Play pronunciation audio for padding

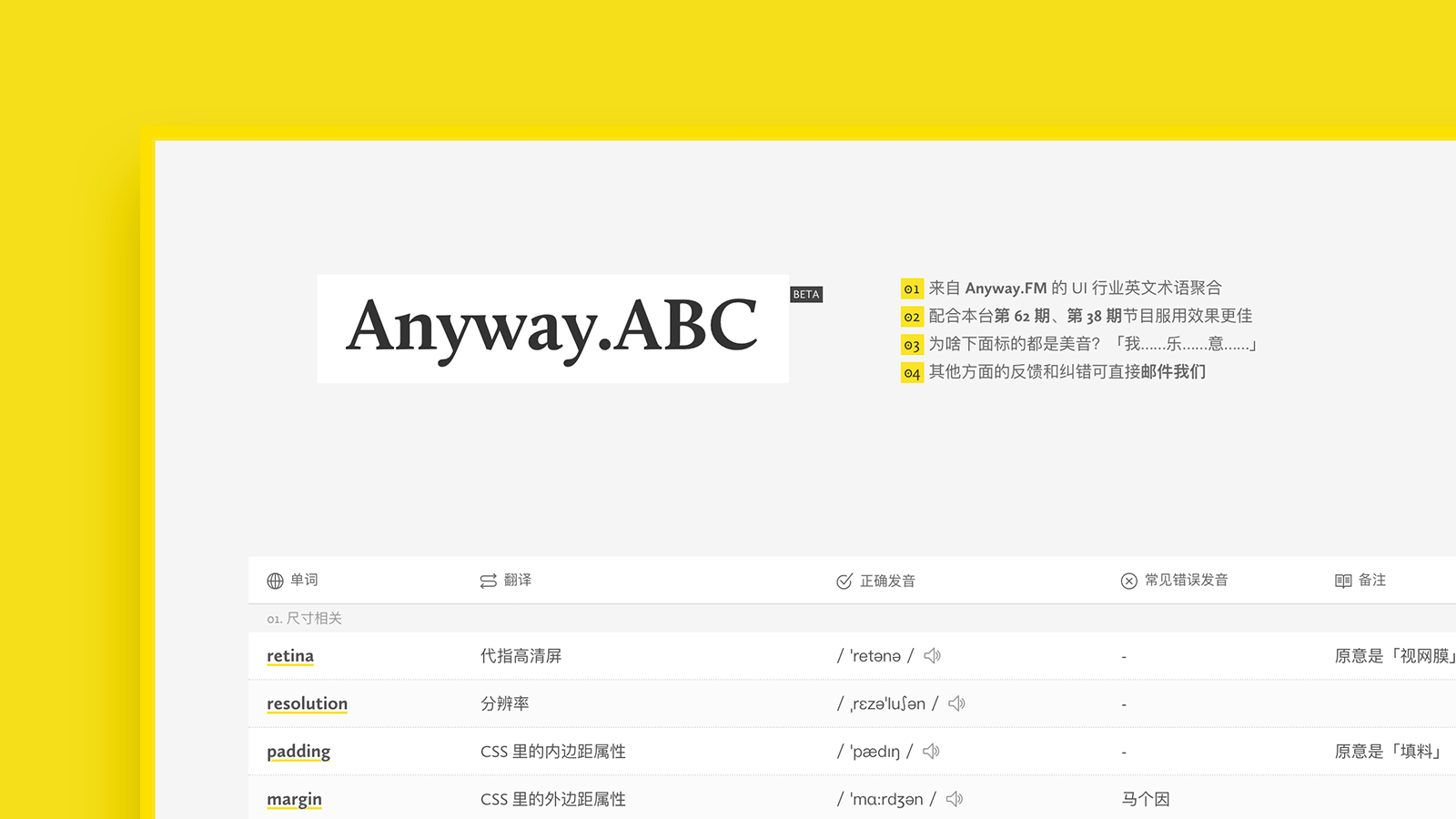931,752
